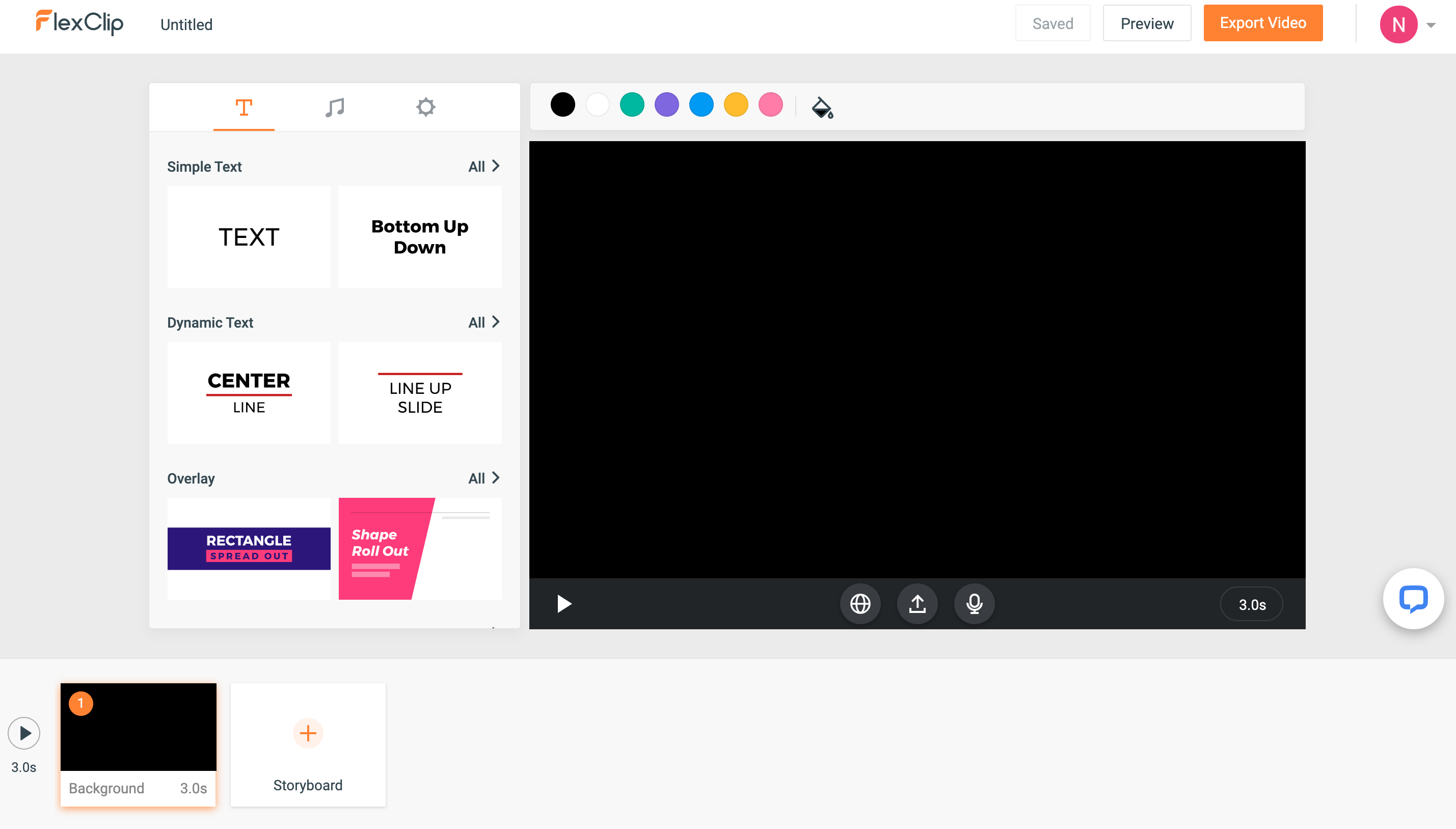Image resolution: width=1456 pixels, height=829 pixels.
Task: Click the Saved button
Action: coord(1053,23)
